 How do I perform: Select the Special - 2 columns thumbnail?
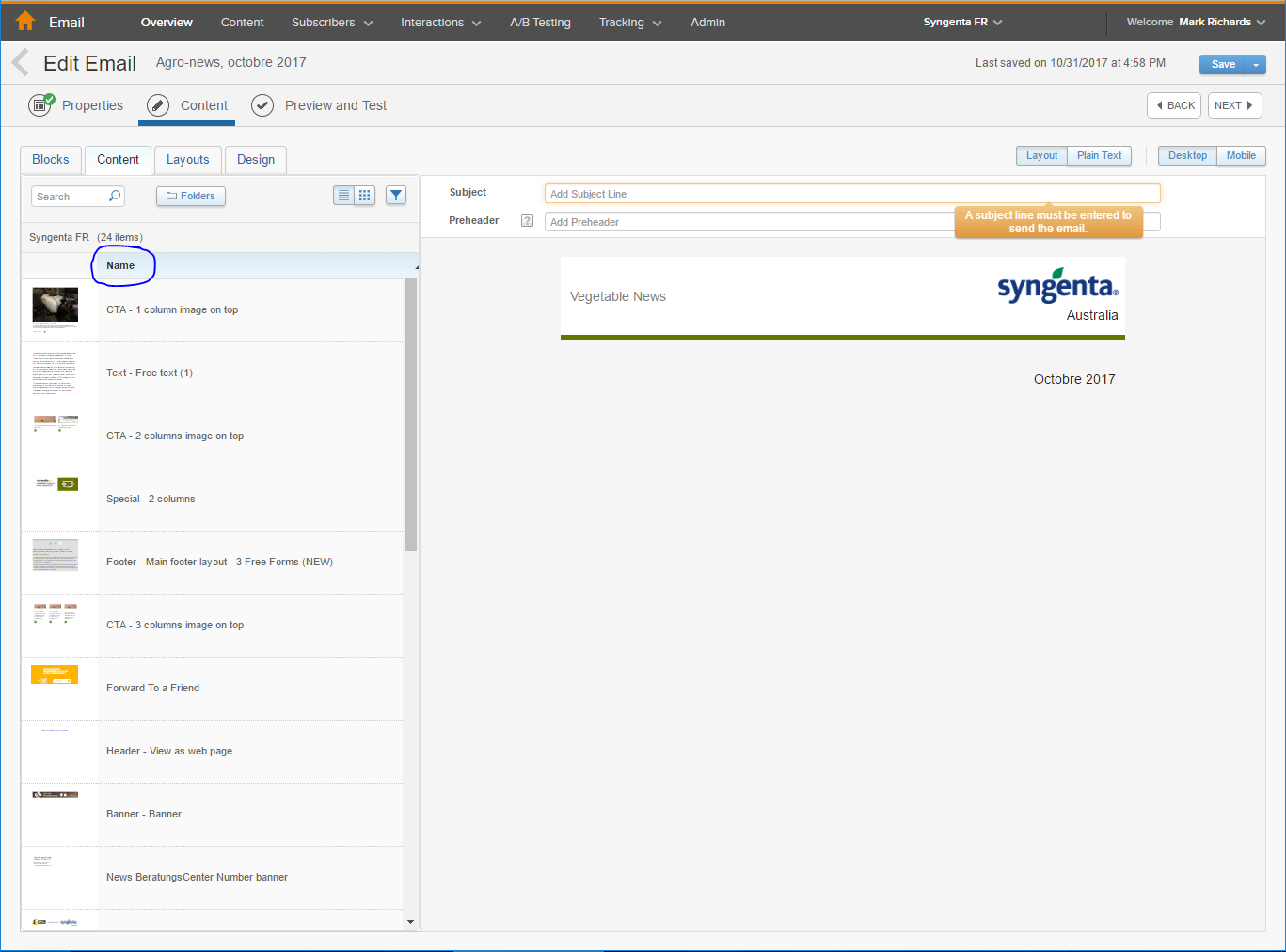(x=56, y=484)
